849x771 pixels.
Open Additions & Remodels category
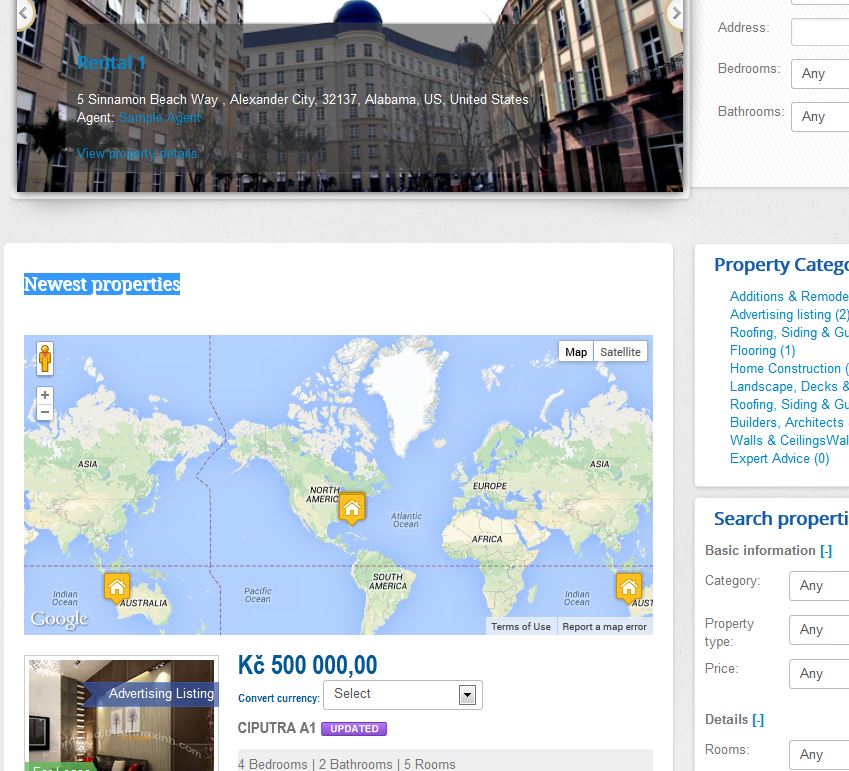[x=789, y=297]
